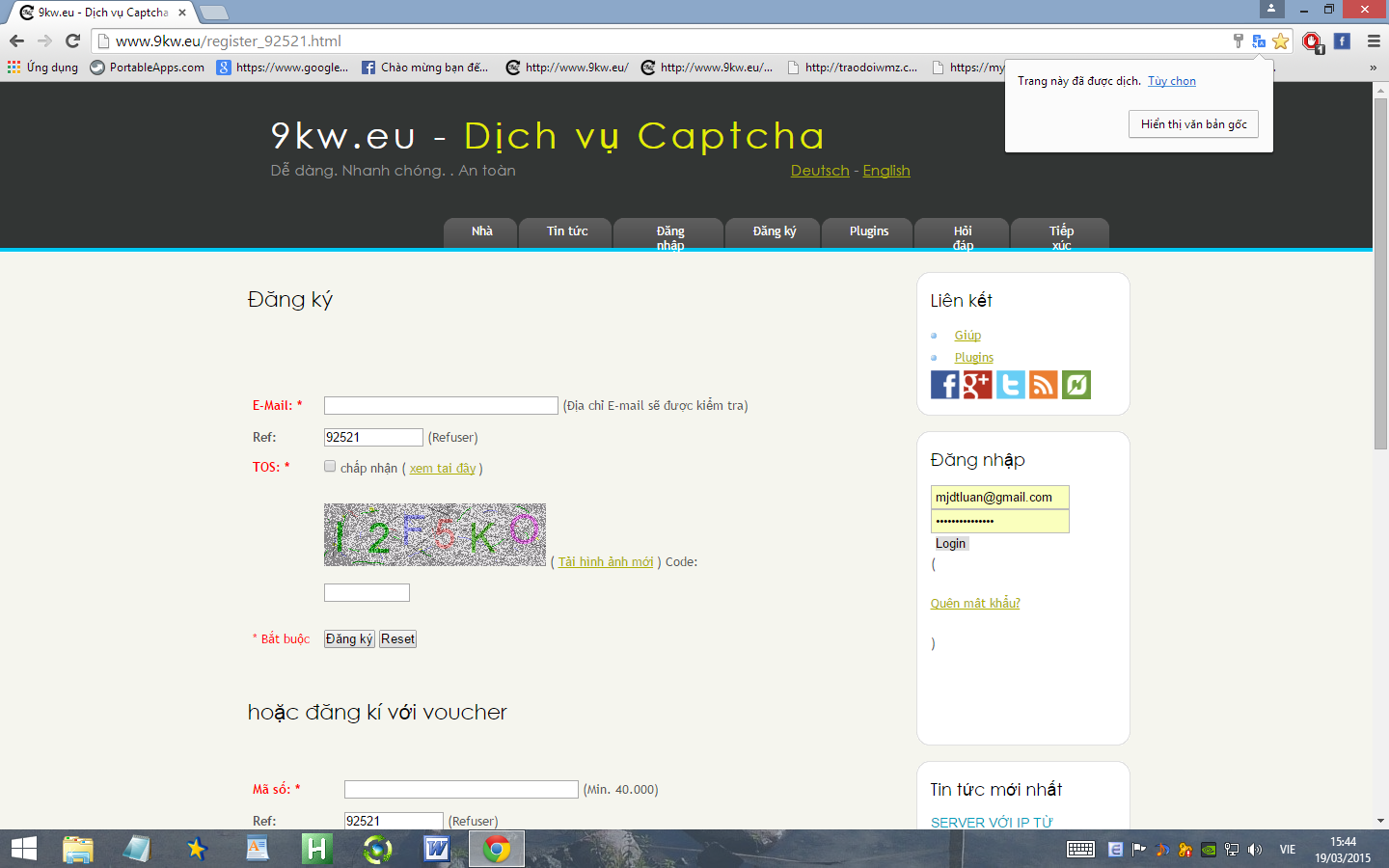Switch language via the English link
Screen dimensions: 1389x868
click(x=886, y=171)
